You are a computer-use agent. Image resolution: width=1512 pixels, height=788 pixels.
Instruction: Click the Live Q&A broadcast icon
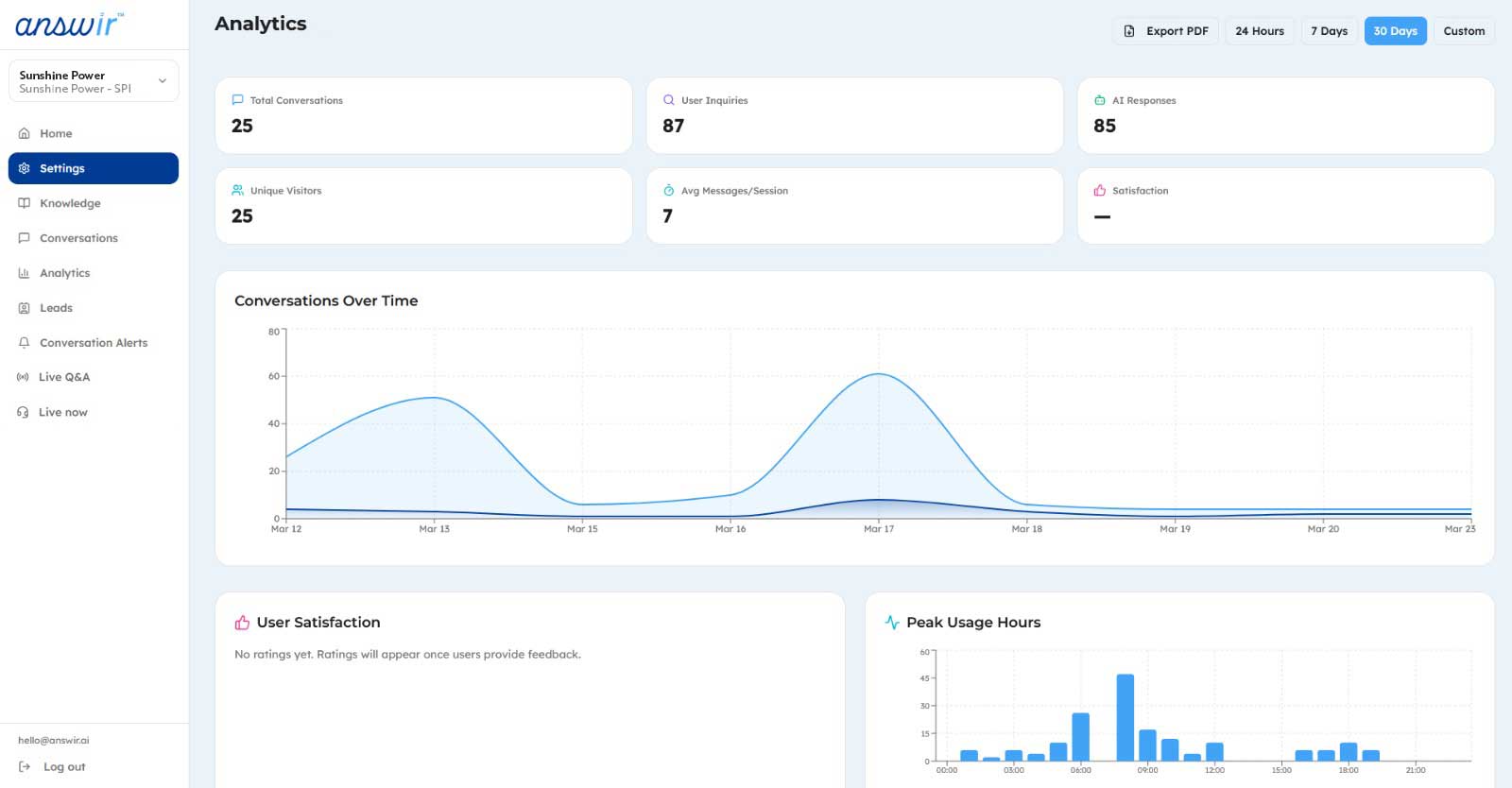click(x=24, y=377)
